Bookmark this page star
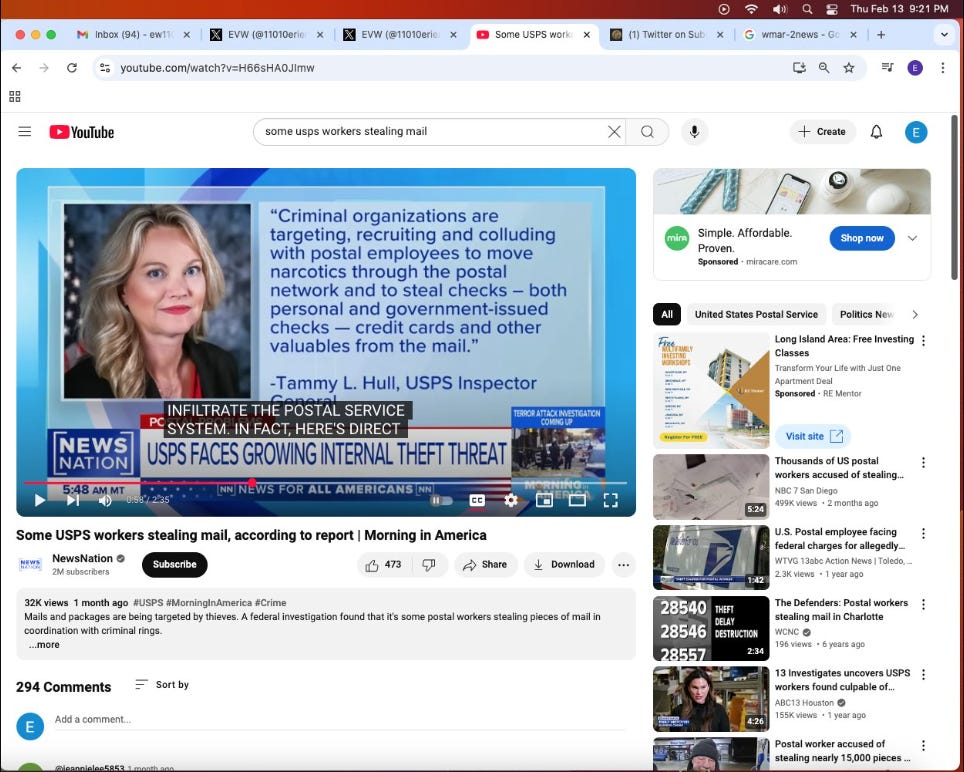Image resolution: width=964 pixels, height=772 pixels. coord(848,68)
